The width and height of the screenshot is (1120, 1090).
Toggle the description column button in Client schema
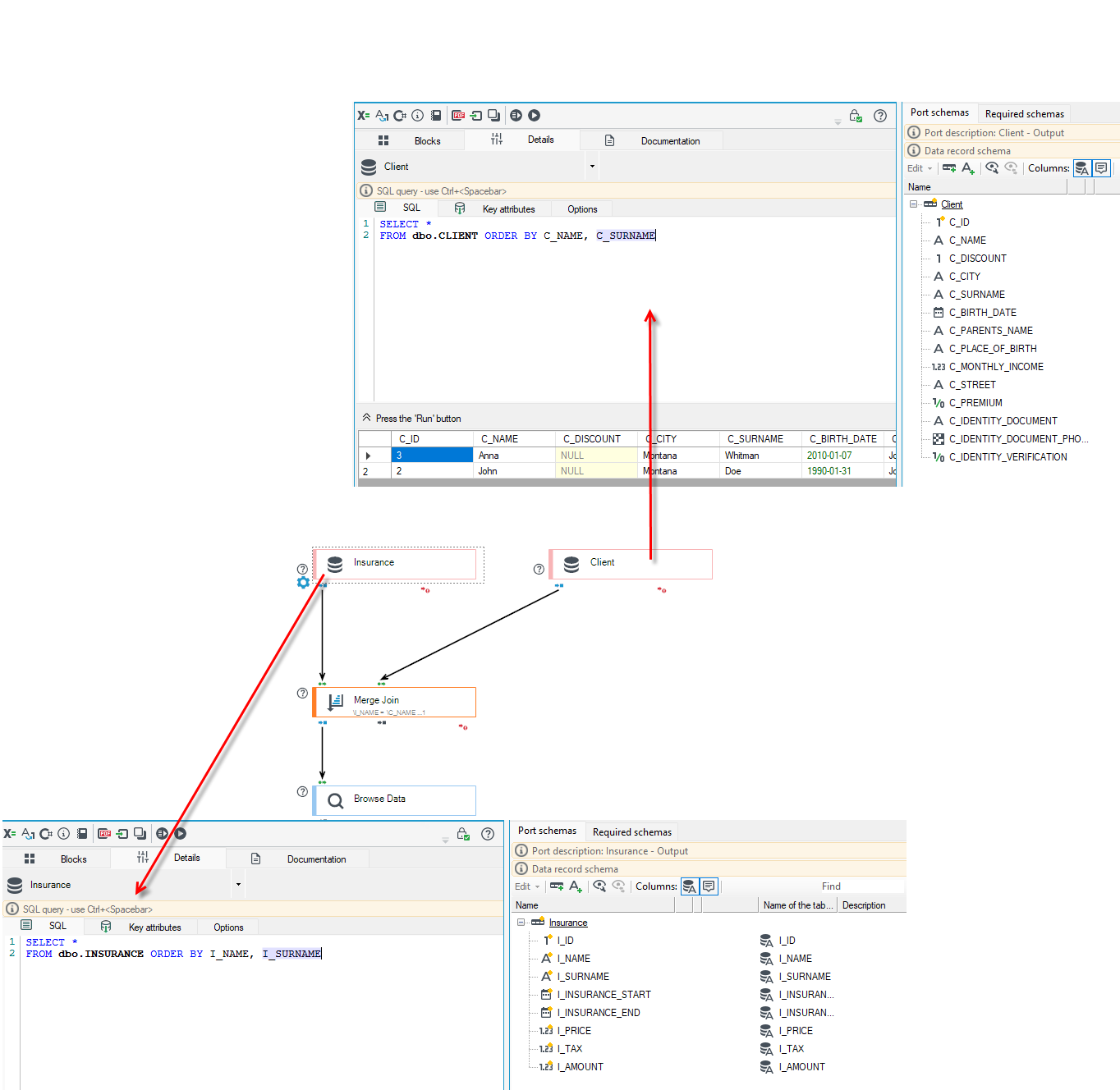click(x=1101, y=168)
